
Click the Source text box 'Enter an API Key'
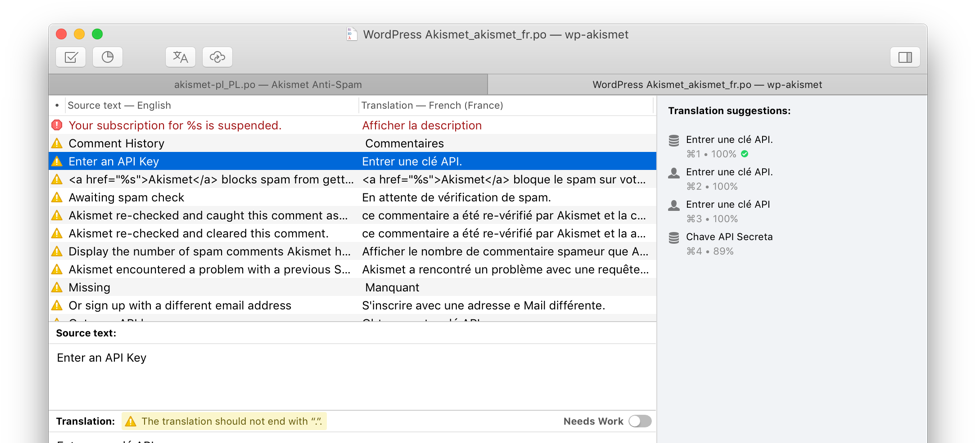(x=353, y=376)
